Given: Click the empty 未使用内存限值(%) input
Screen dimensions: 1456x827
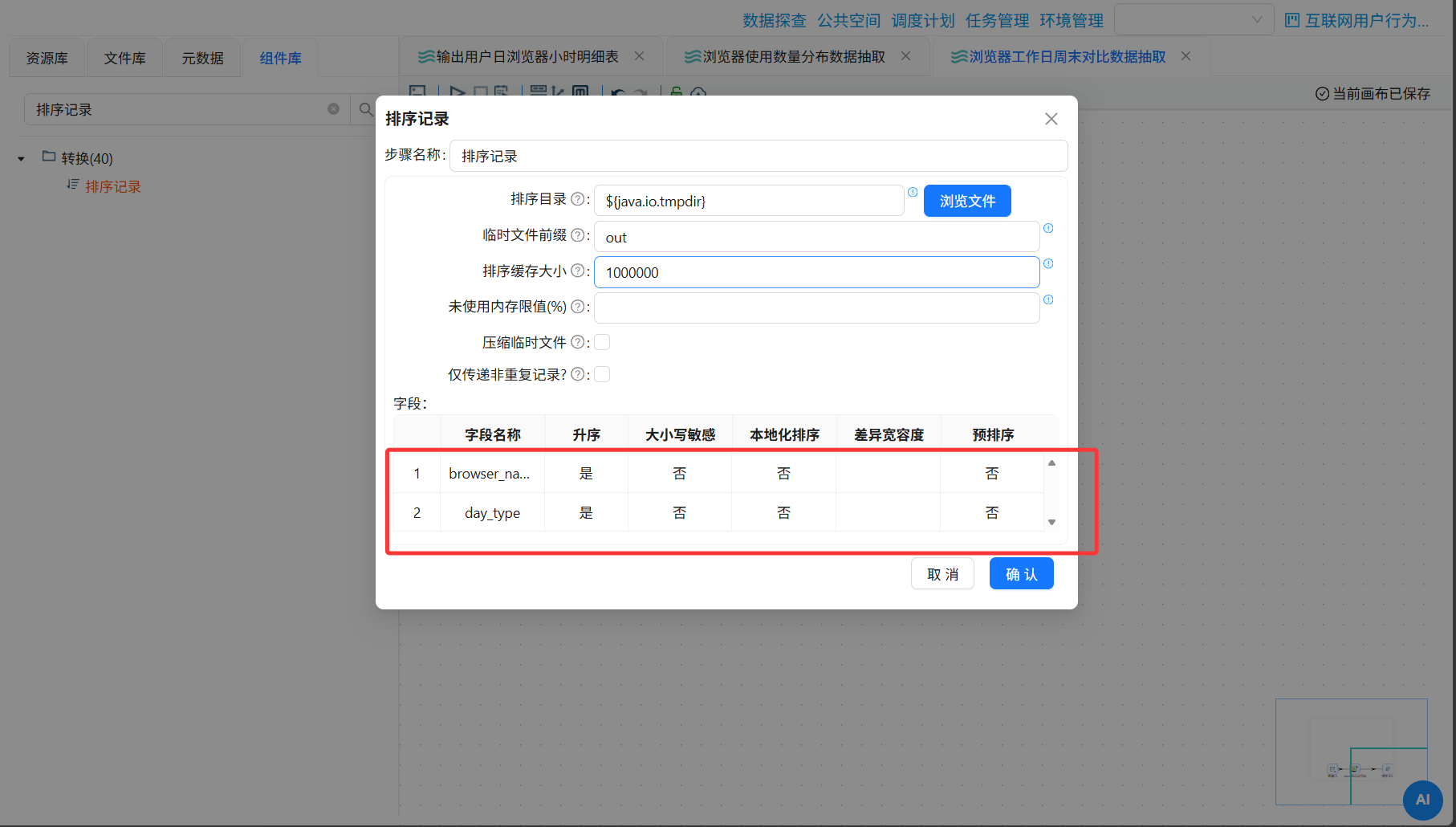Looking at the screenshot, I should (x=816, y=308).
